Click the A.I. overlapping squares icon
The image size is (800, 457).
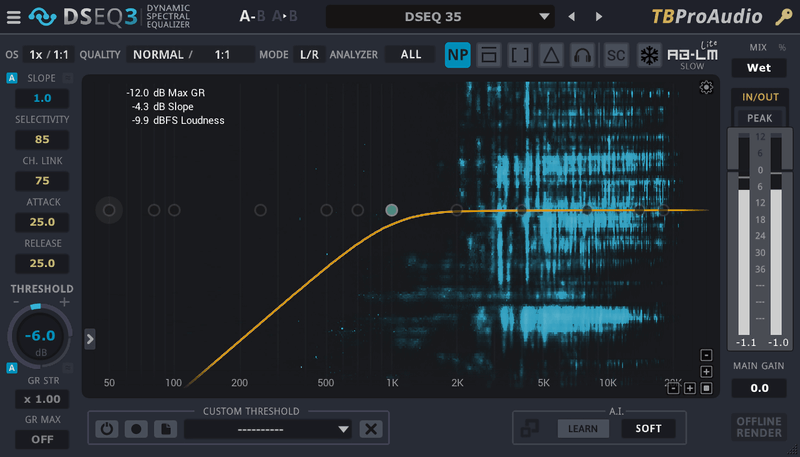coord(530,428)
